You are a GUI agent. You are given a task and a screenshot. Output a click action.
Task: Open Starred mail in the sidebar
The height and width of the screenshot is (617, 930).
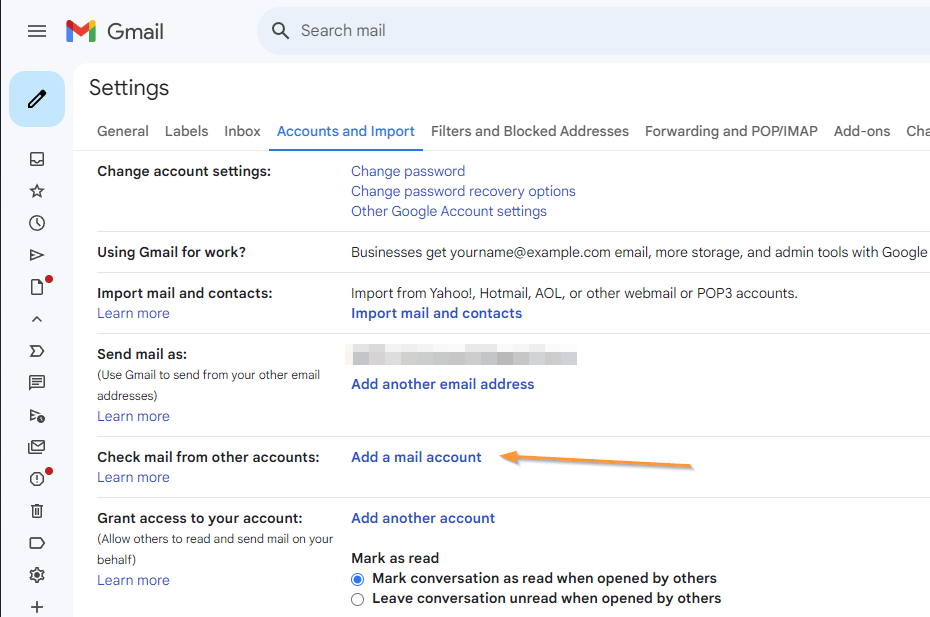(37, 191)
